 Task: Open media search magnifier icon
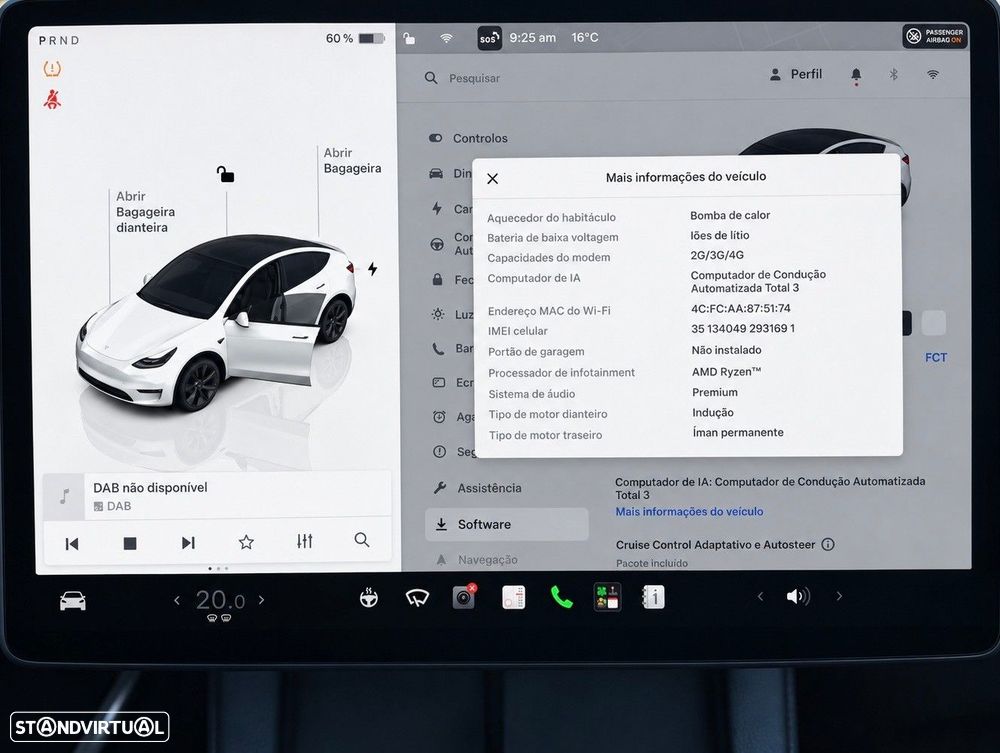(362, 540)
